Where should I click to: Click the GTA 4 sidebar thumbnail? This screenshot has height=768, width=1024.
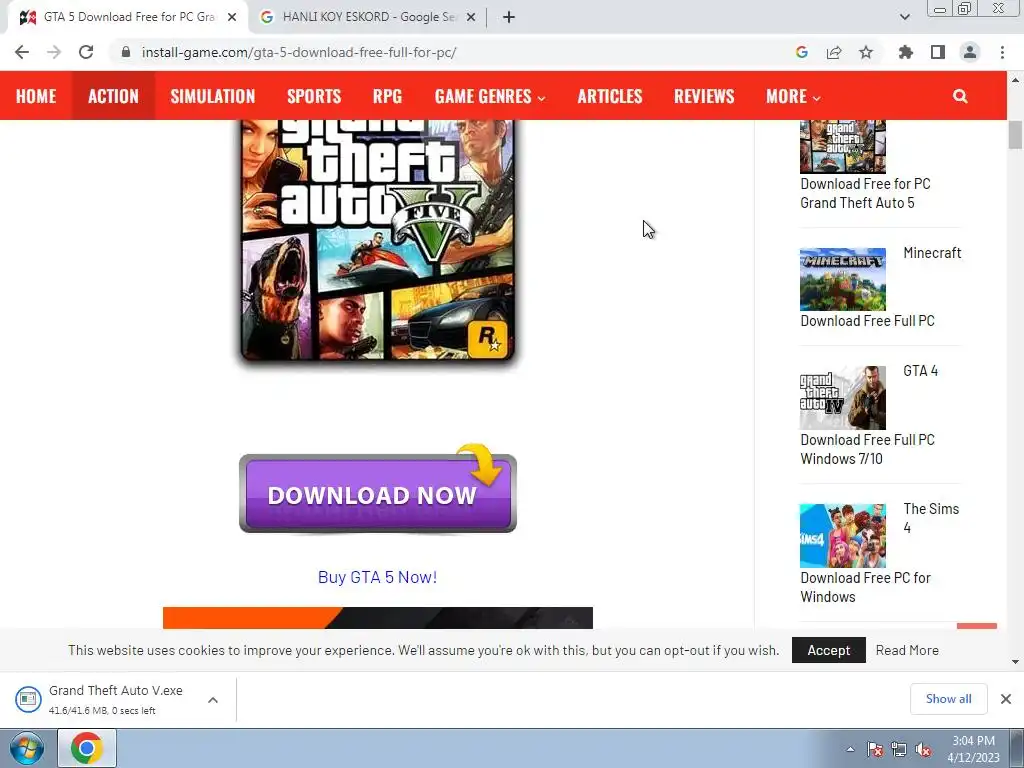tap(842, 398)
